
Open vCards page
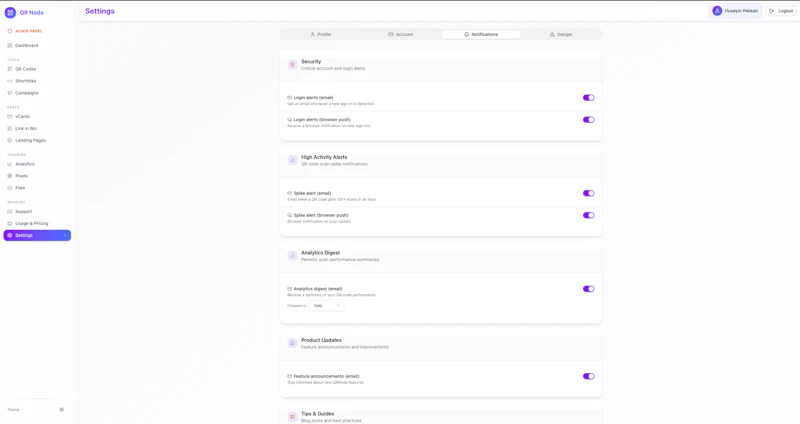coord(22,116)
